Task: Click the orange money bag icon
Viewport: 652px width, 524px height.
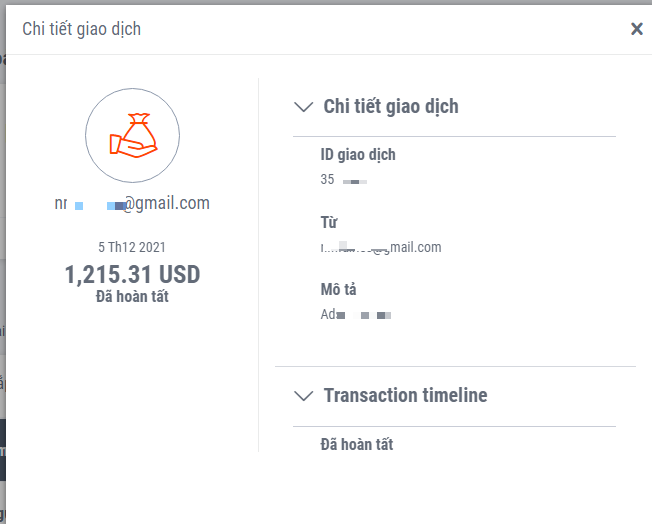Action: coord(132,136)
